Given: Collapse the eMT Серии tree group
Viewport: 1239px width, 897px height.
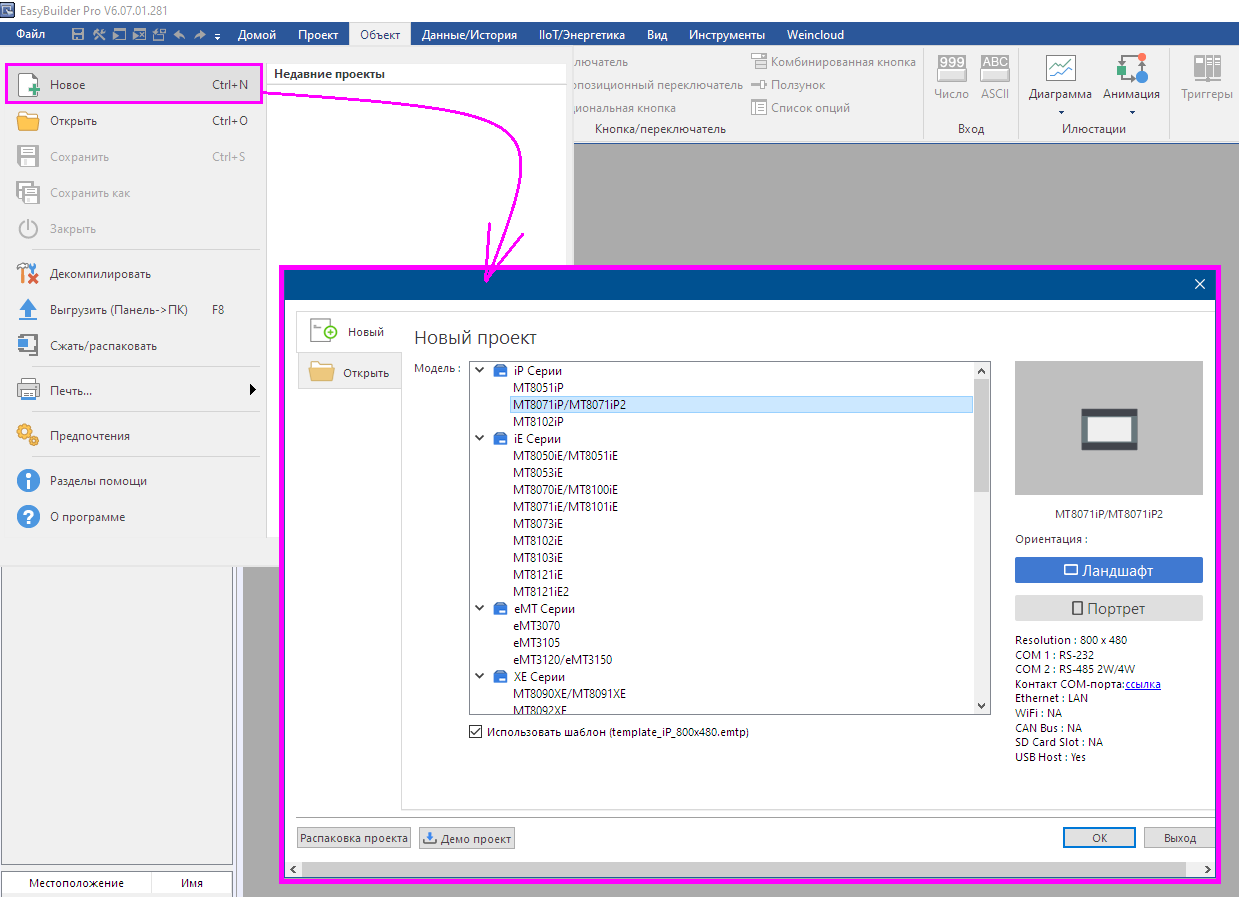Looking at the screenshot, I should pyautogui.click(x=480, y=608).
